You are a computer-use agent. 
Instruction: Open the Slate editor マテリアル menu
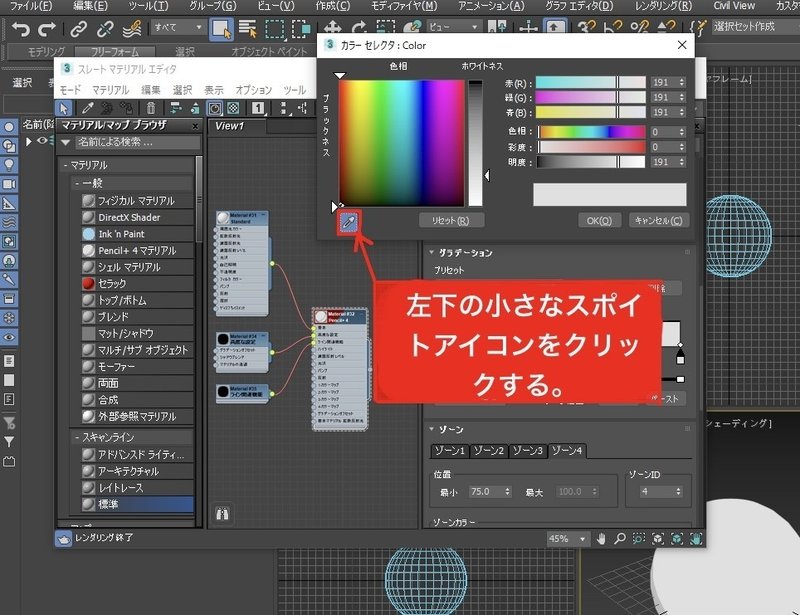(x=111, y=90)
